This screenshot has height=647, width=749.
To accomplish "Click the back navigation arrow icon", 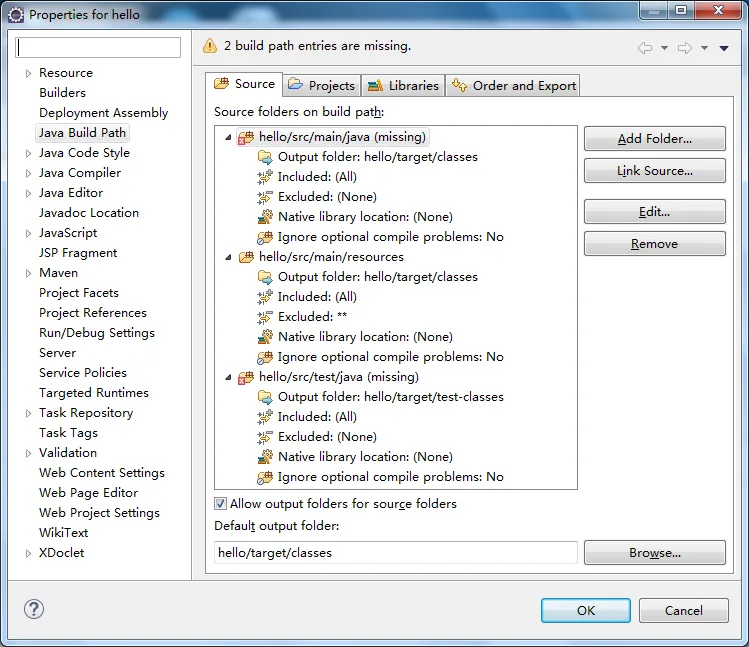I will point(645,48).
